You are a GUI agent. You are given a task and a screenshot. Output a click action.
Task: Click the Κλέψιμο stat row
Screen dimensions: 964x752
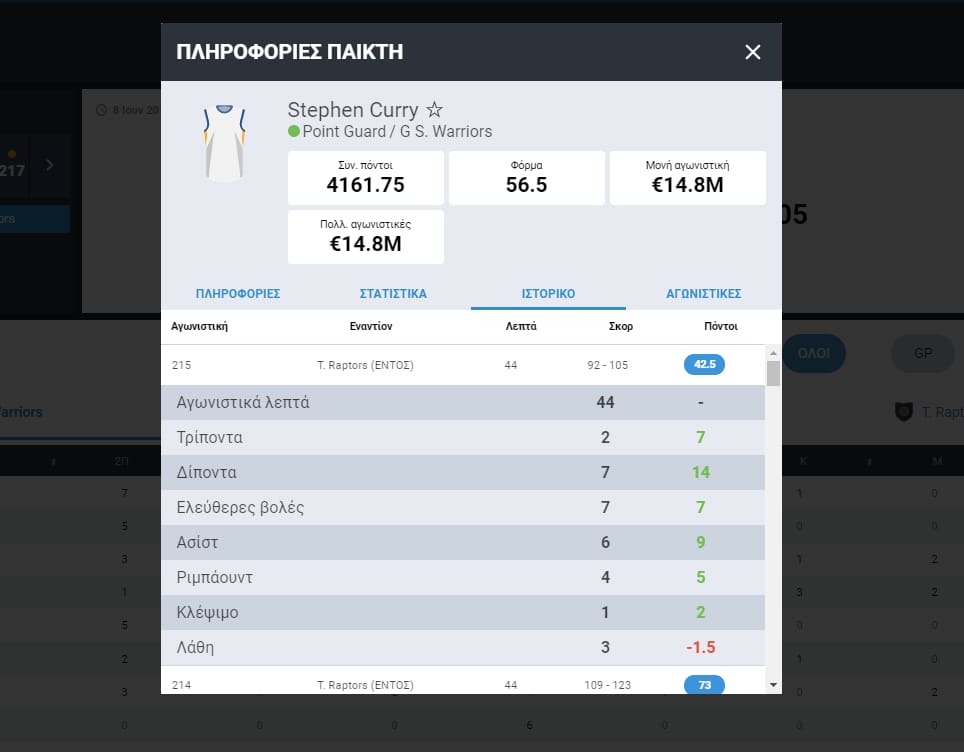coord(463,612)
